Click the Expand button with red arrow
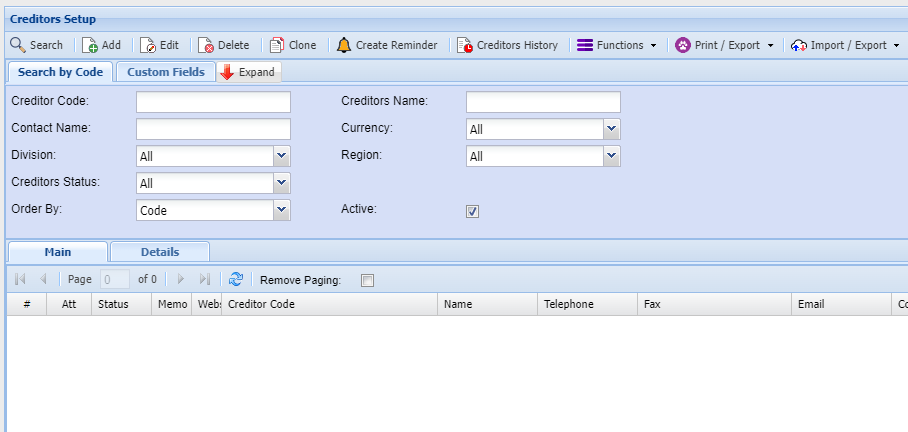The image size is (908, 432). [x=250, y=72]
